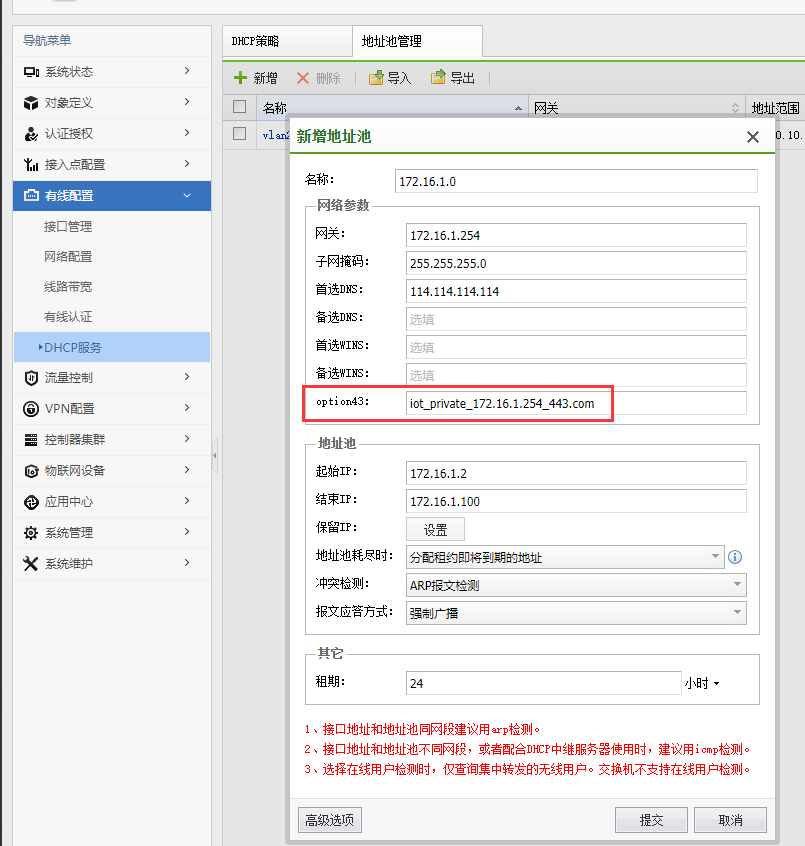
Task: Expand the 系统状态 menu chevron
Action: (187, 71)
